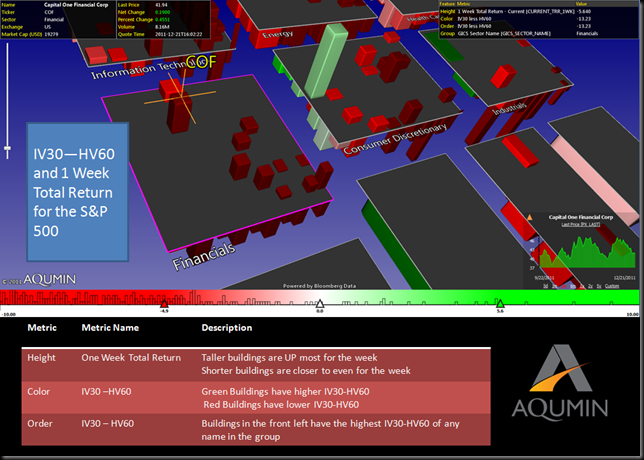The height and width of the screenshot is (460, 644).
Task: Select the green 5.6 color scale marker
Action: (x=500, y=304)
